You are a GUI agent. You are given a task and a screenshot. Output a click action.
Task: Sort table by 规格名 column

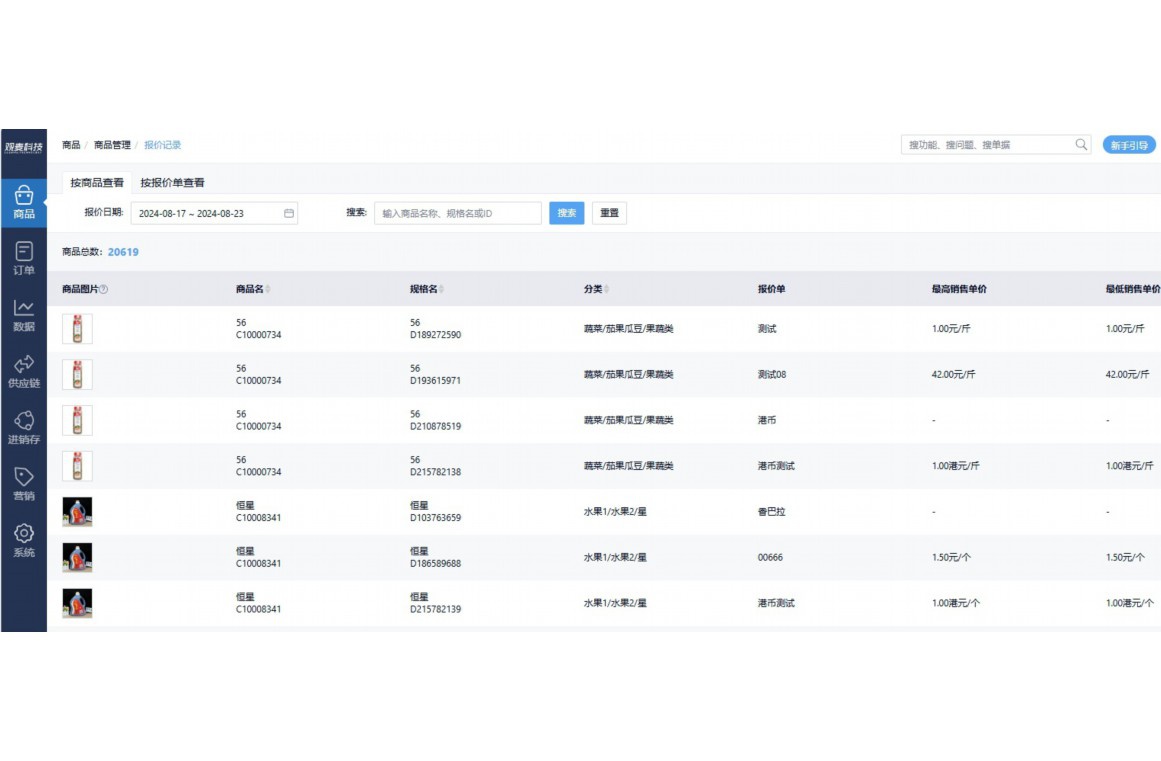(x=442, y=290)
